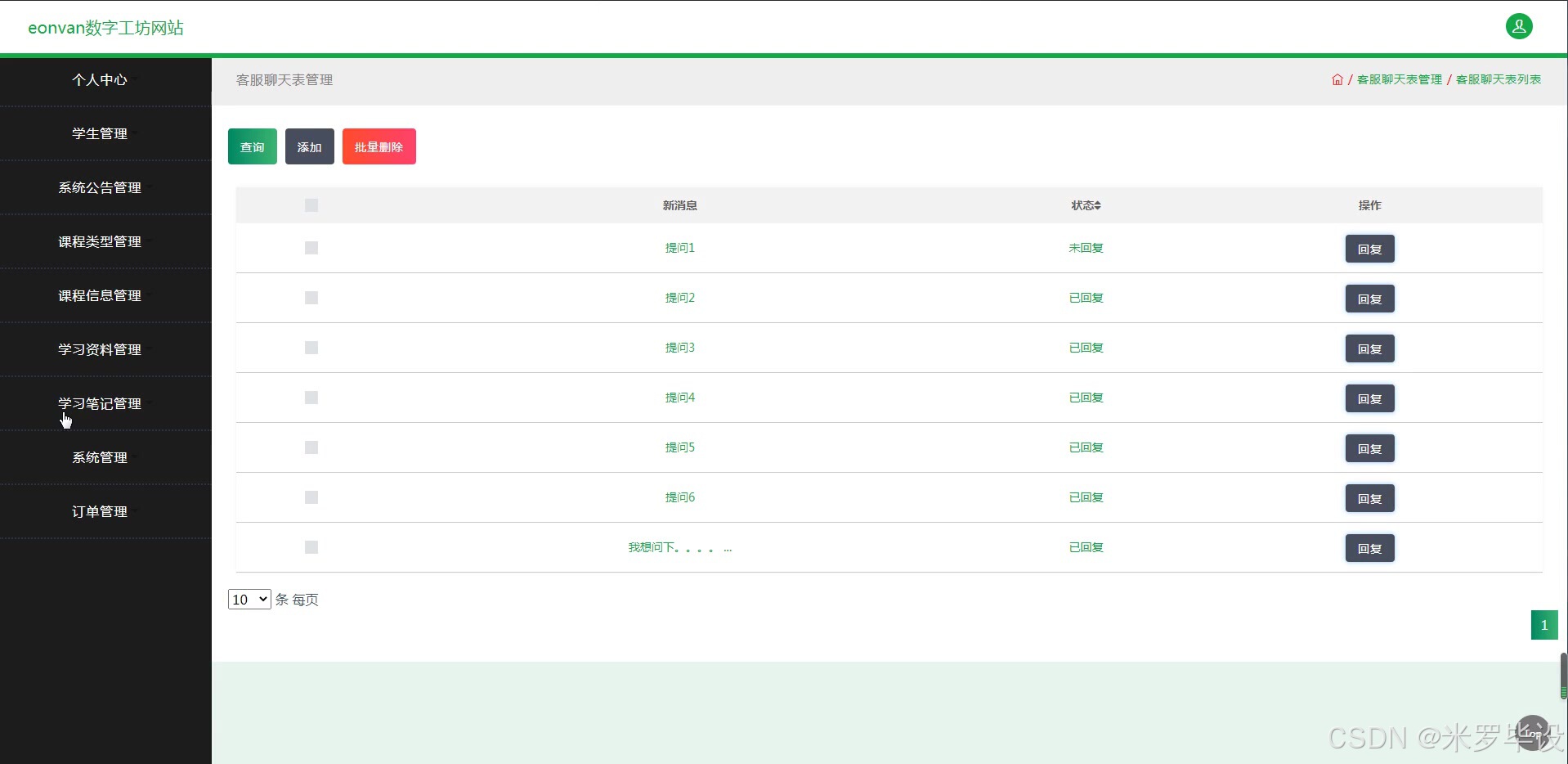Click the 已回复 status of 提问4
Screen dimensions: 1568x764
(x=1086, y=398)
